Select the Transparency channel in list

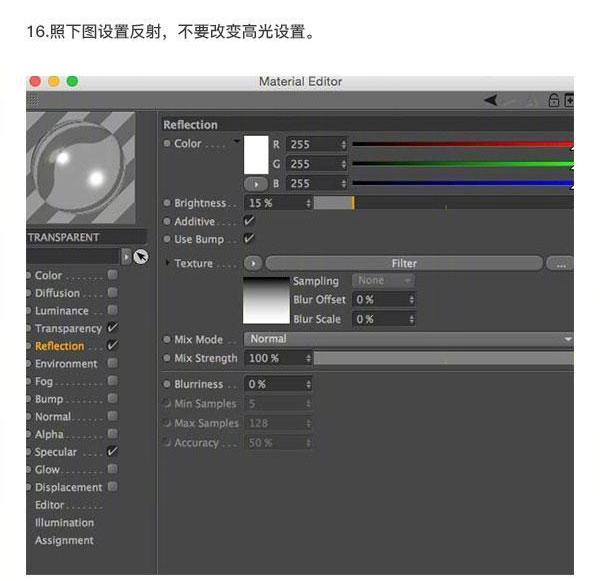click(x=68, y=328)
